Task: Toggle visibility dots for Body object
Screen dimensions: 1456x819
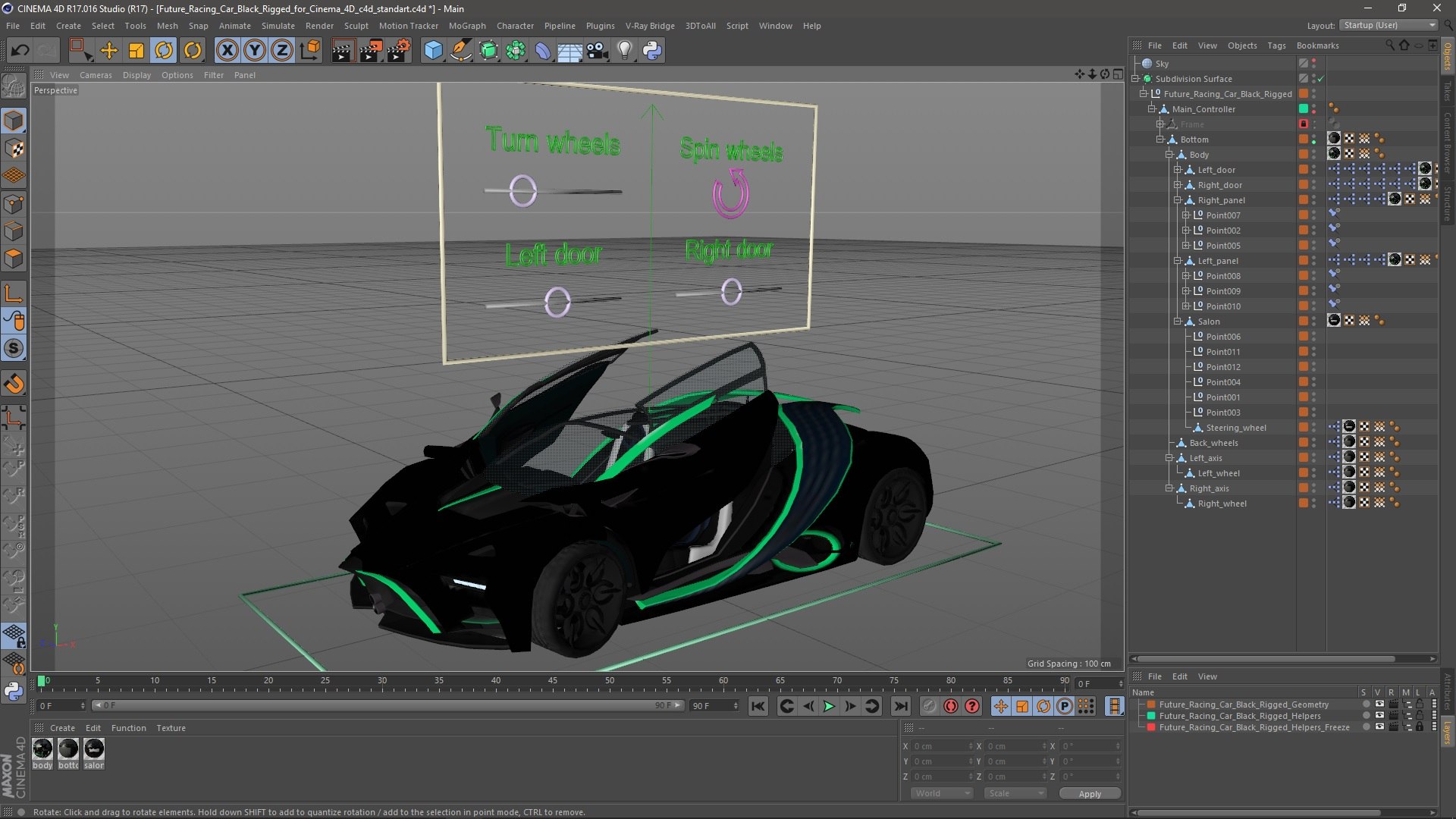Action: [x=1314, y=155]
